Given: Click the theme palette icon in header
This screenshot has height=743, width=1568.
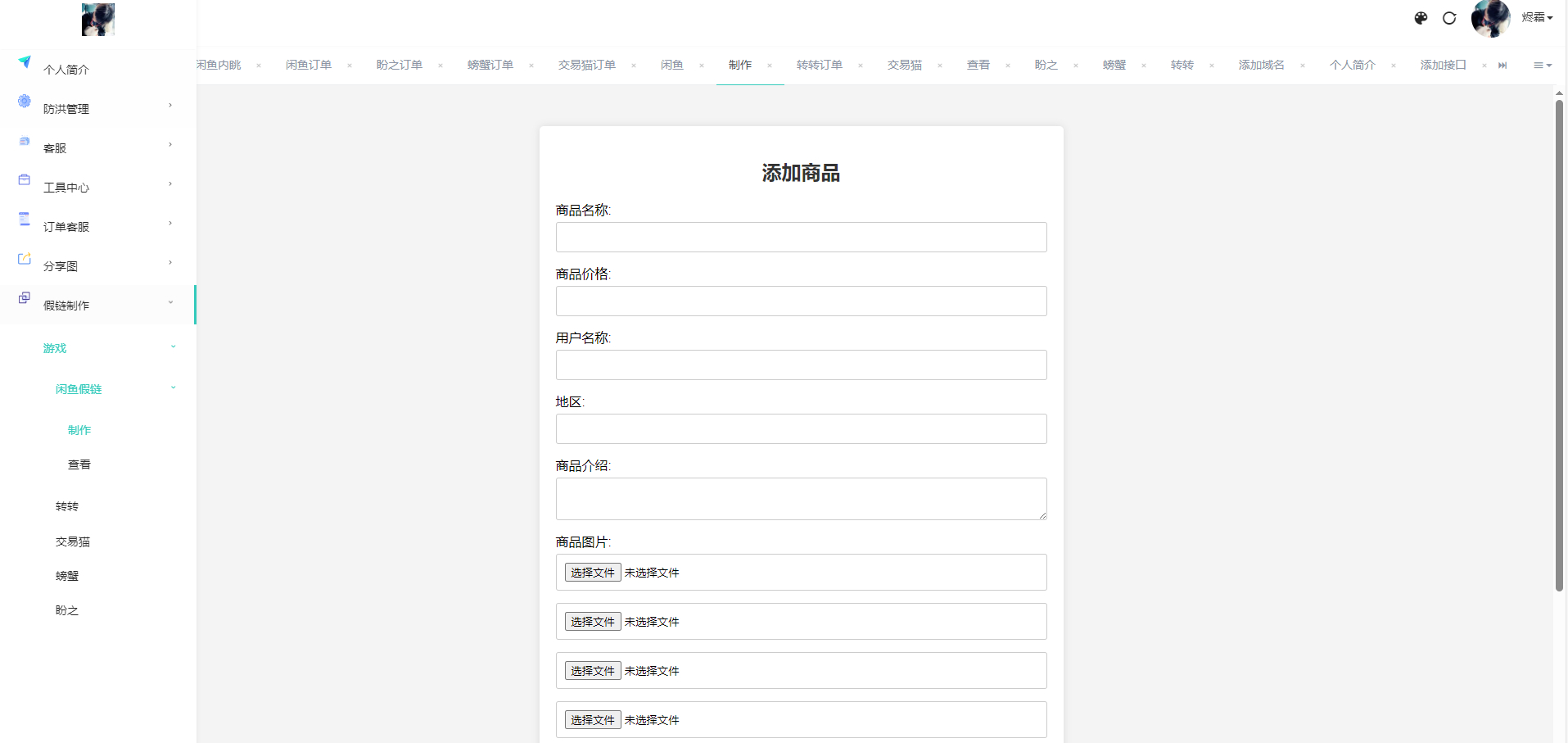Looking at the screenshot, I should pyautogui.click(x=1421, y=18).
